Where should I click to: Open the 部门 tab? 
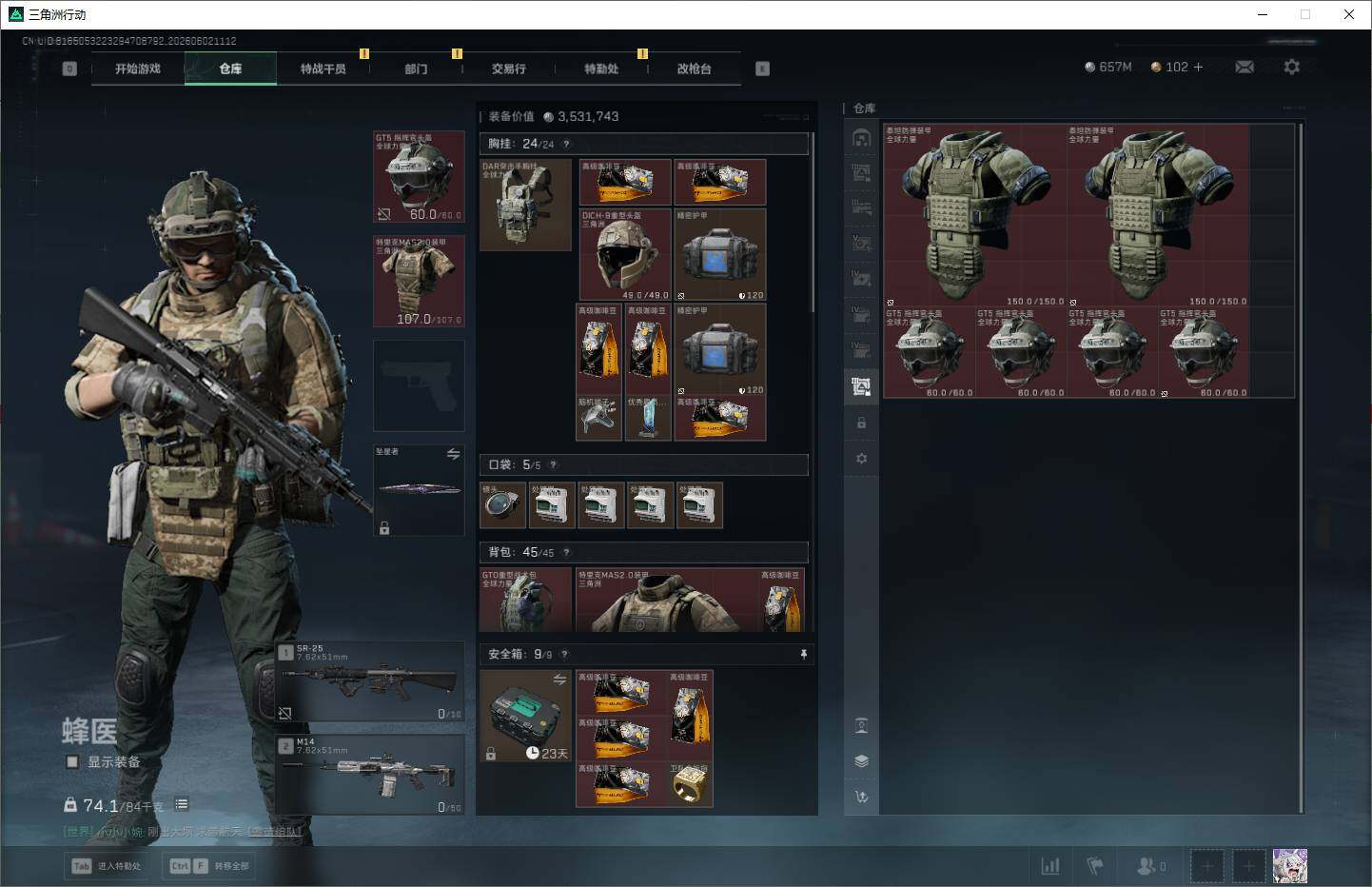[x=416, y=69]
